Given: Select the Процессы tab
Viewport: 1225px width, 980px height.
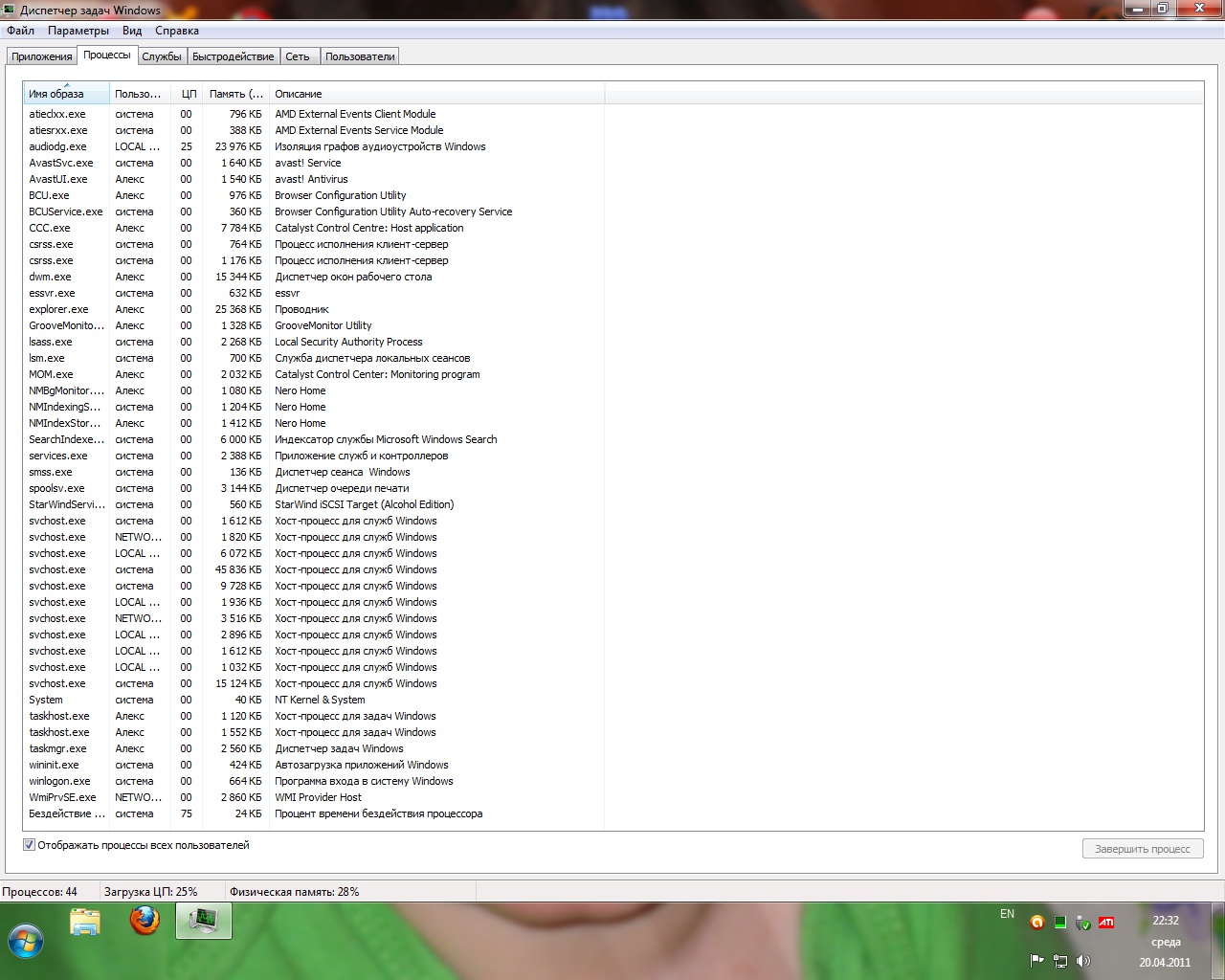Looking at the screenshot, I should click(x=107, y=55).
